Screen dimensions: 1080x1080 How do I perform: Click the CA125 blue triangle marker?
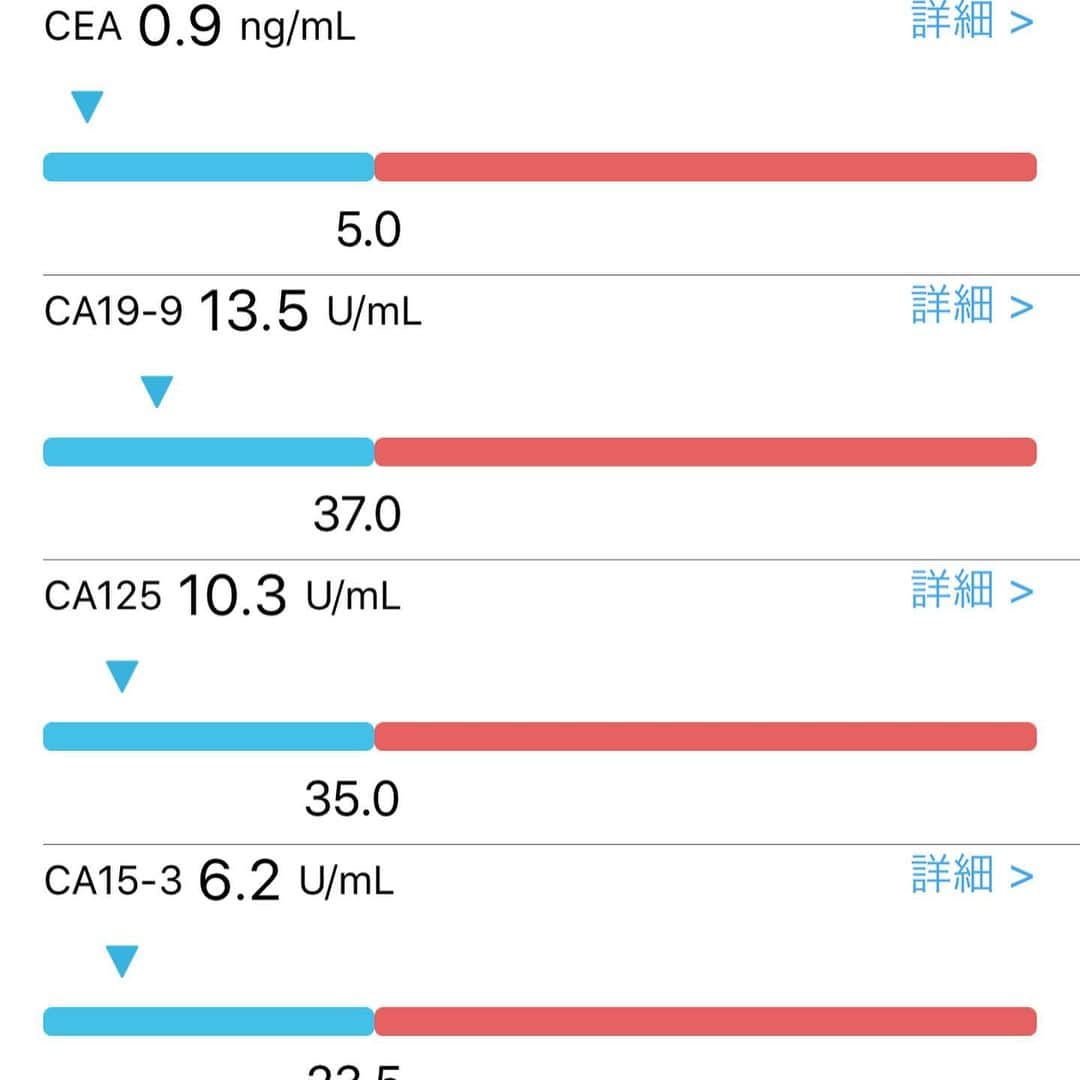click(x=122, y=676)
